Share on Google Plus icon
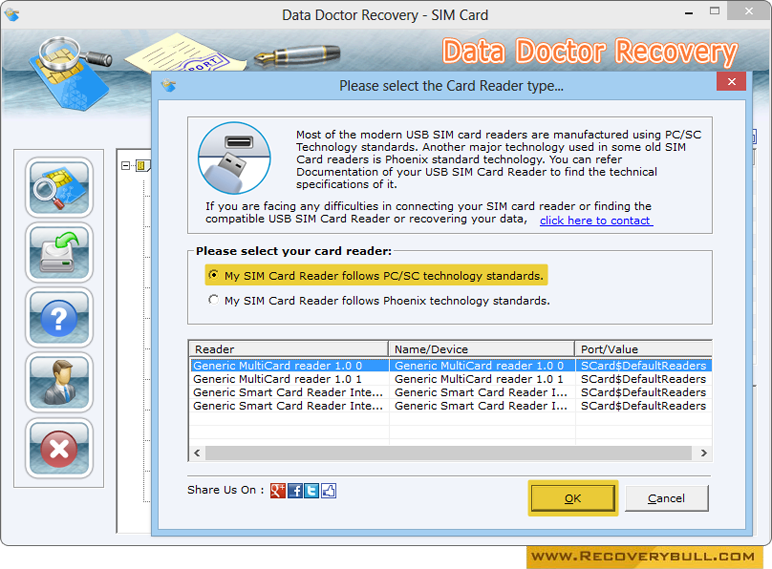772x569 pixels. pos(278,491)
